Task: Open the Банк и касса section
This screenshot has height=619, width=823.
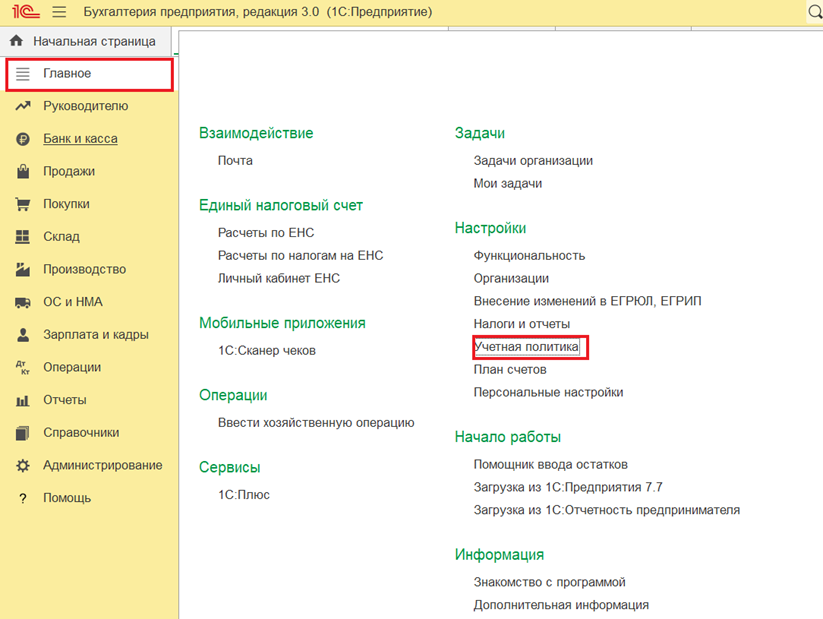Action: (x=80, y=139)
